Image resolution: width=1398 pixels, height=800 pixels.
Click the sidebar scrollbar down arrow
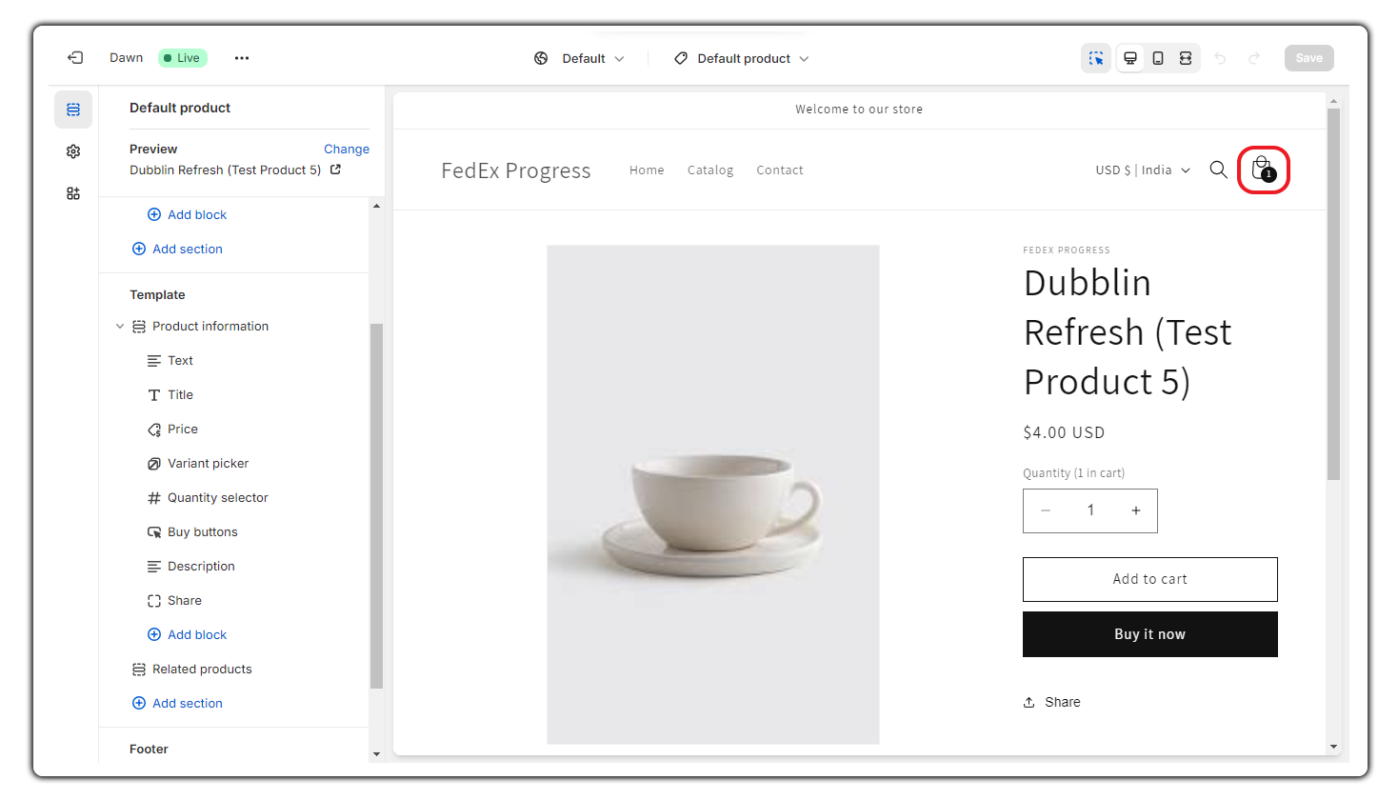click(x=376, y=754)
